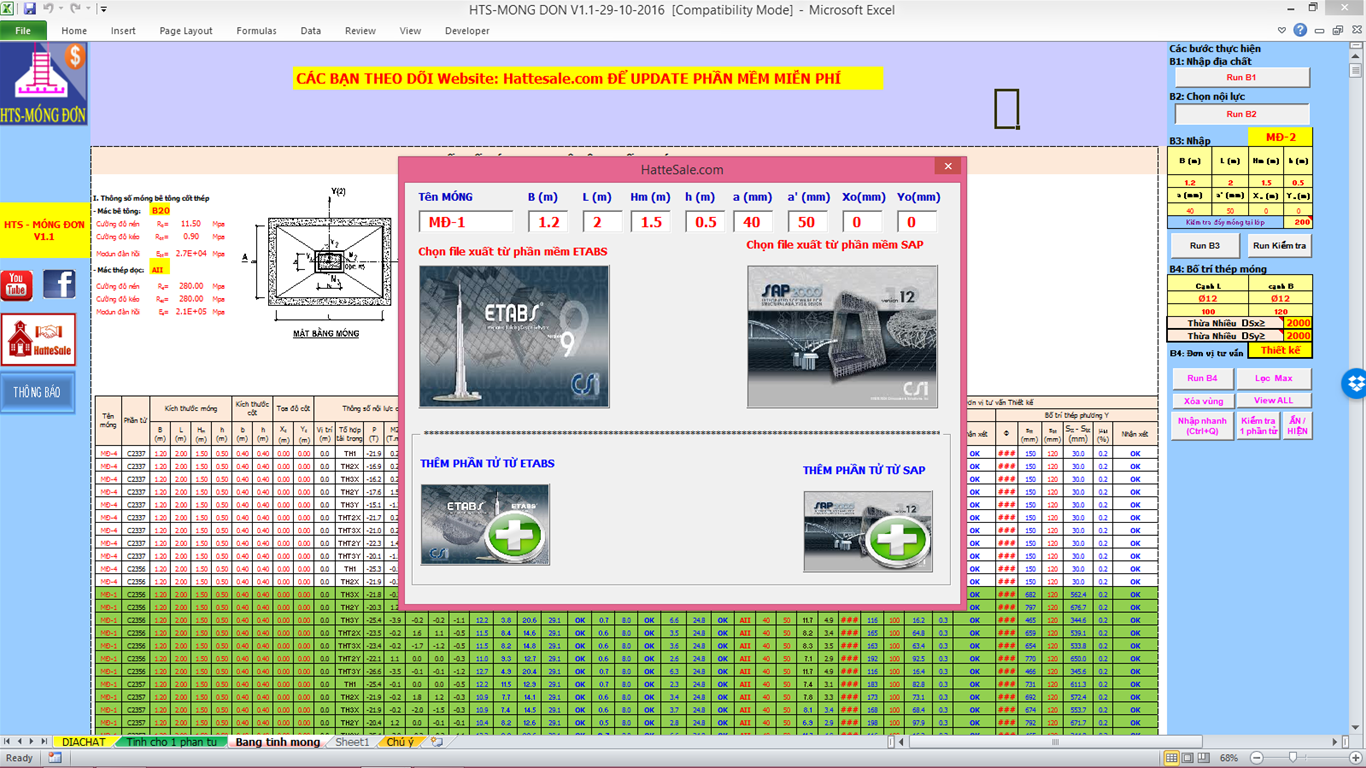Click the insert new worksheet tab icon

pos(437,742)
